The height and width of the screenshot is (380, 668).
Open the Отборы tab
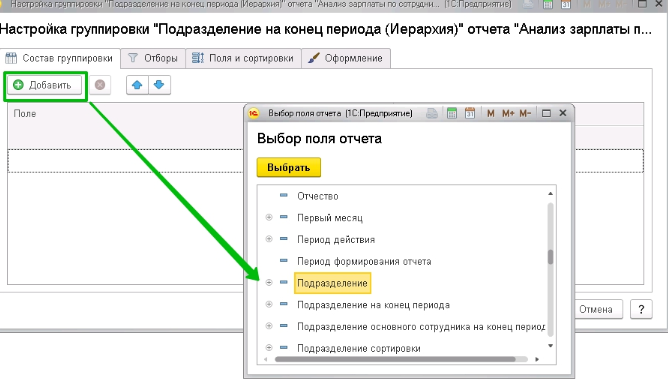tap(153, 58)
